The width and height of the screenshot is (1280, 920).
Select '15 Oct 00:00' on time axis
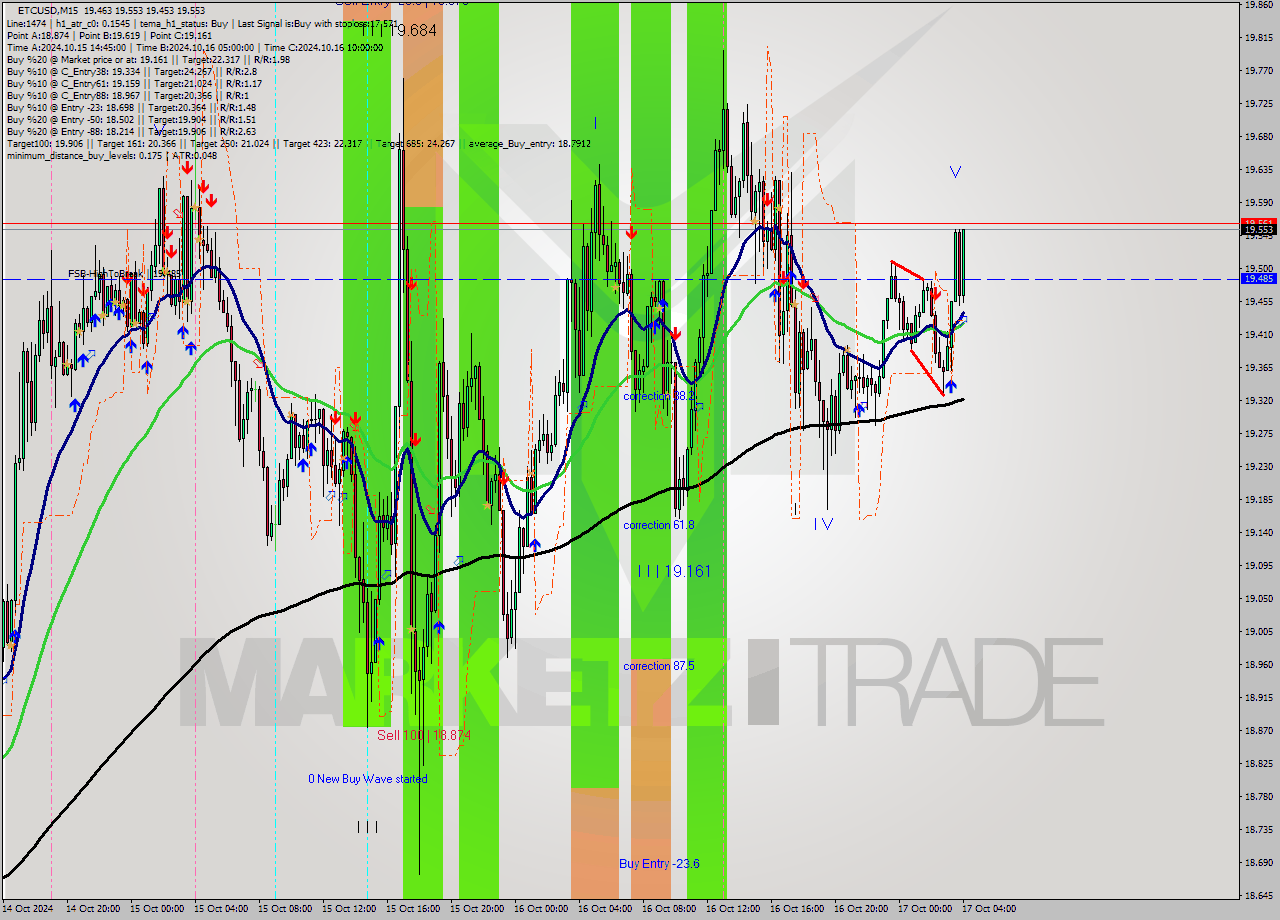157,910
